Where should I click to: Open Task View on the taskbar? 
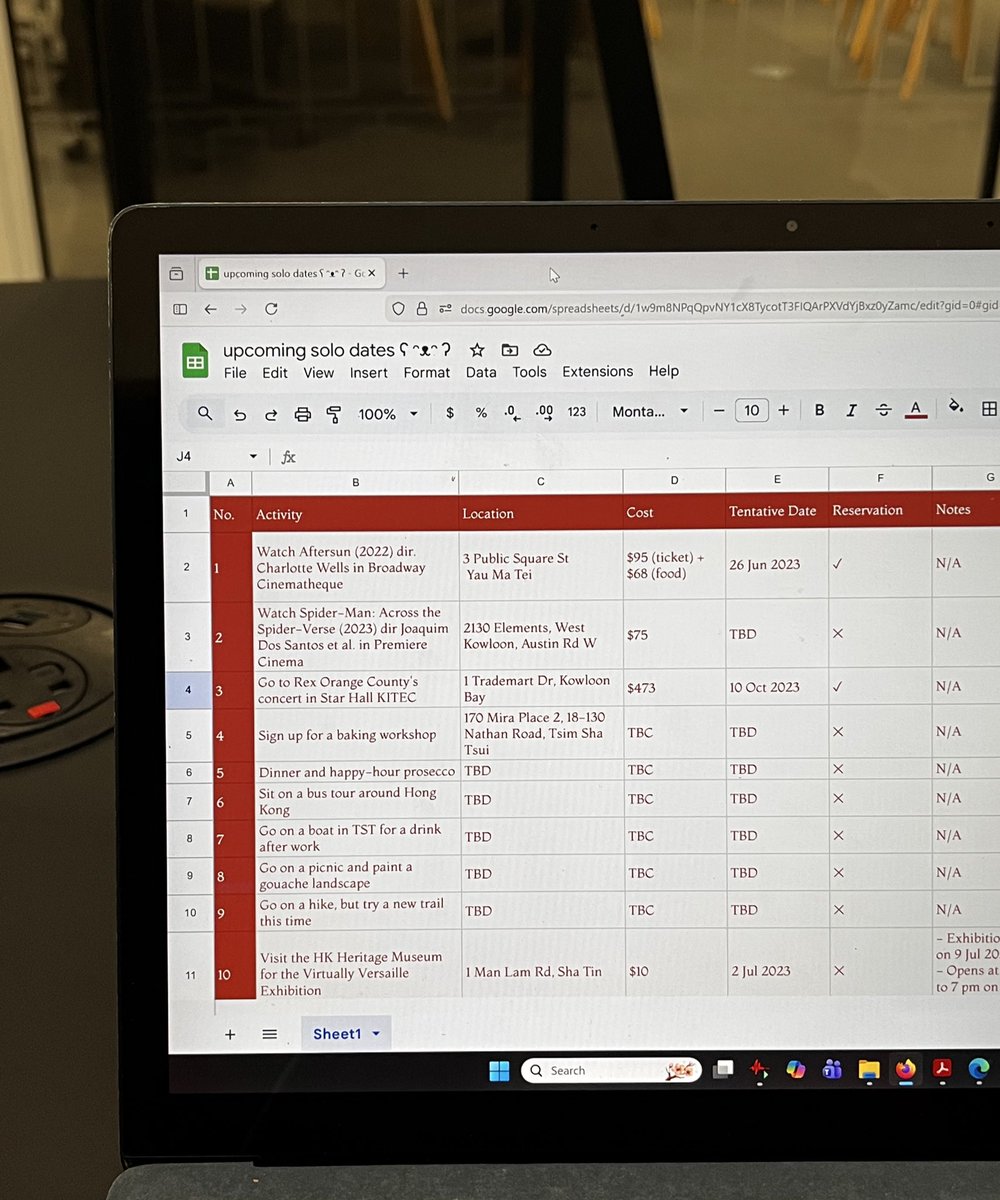723,1070
